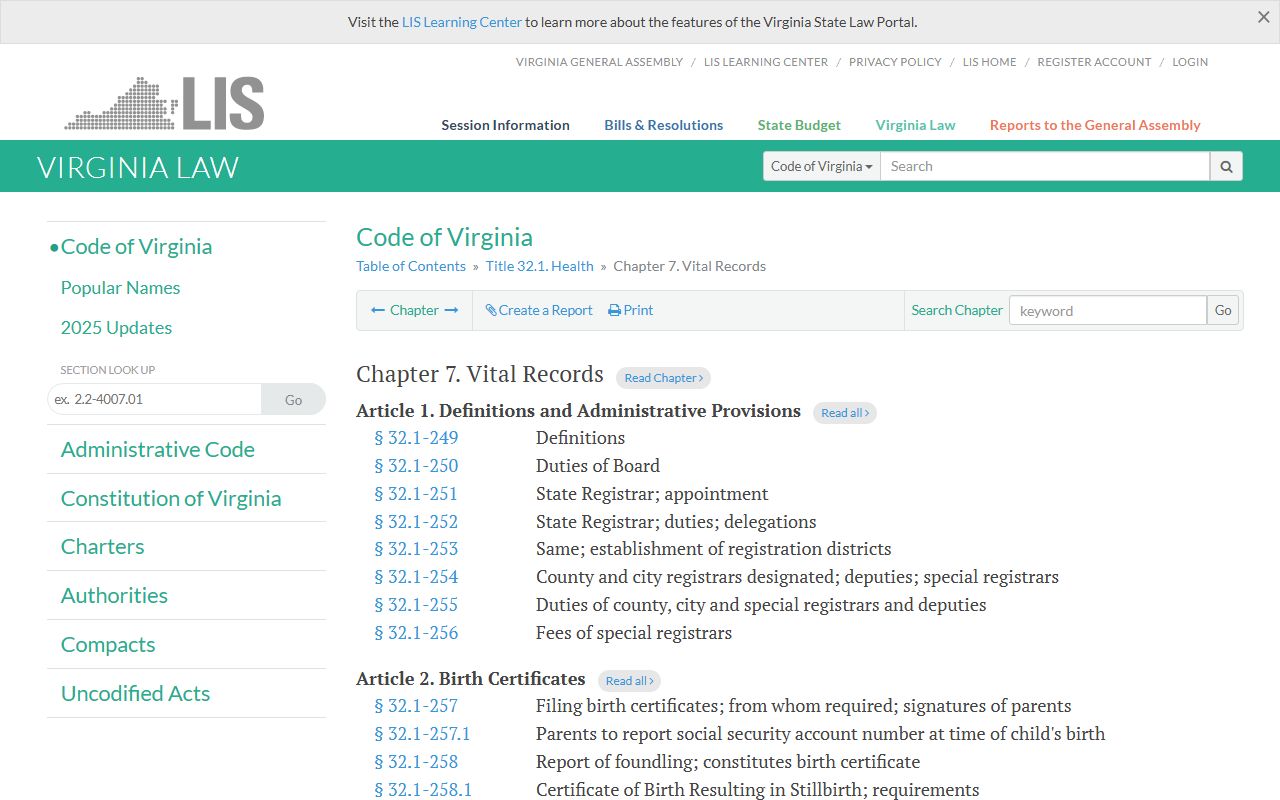Screen dimensions: 1280x800
Task: Click 'State Registrar; appointment' text
Action: click(x=652, y=494)
